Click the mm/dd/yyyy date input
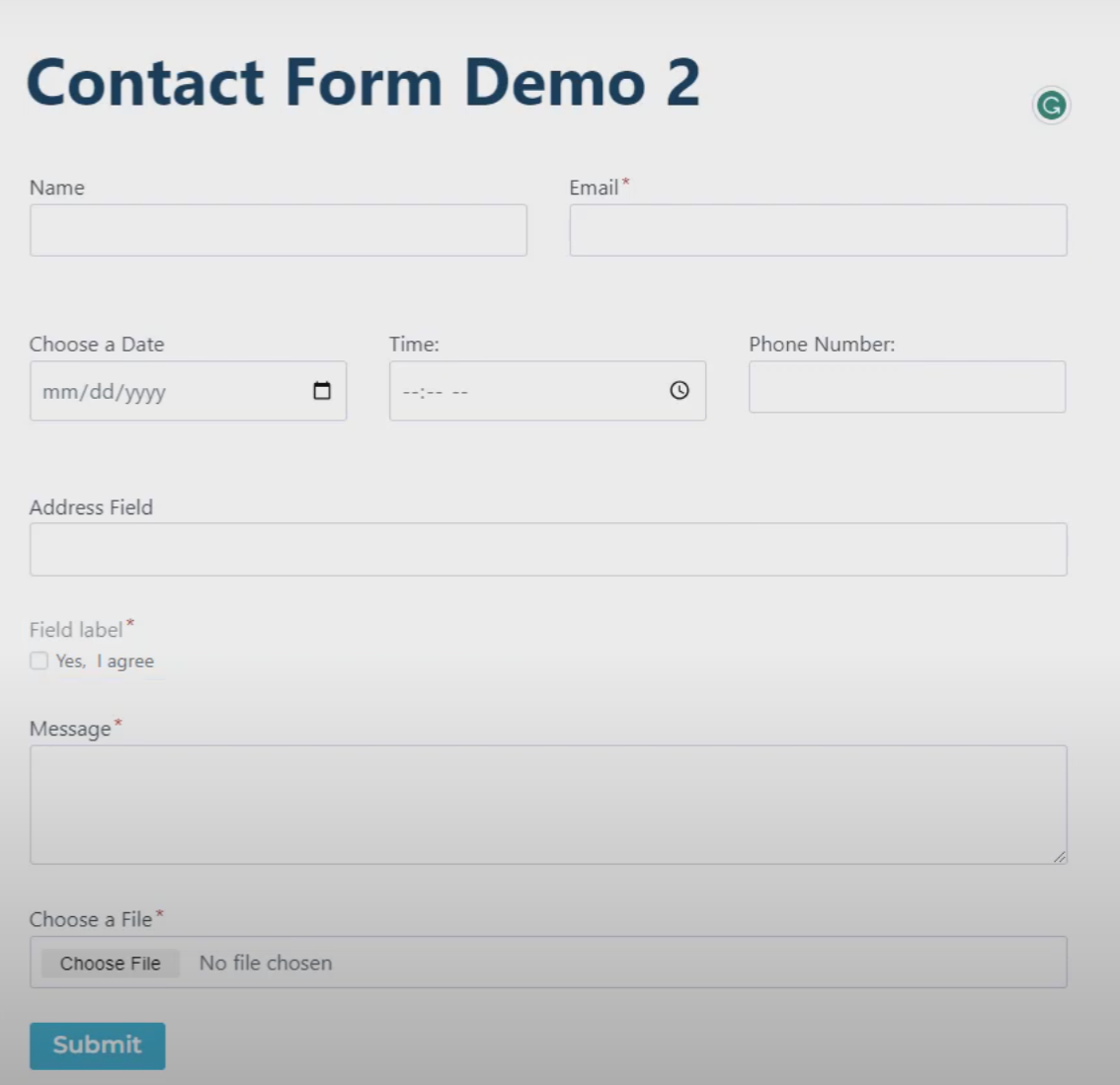The image size is (1120, 1085). tap(168, 391)
